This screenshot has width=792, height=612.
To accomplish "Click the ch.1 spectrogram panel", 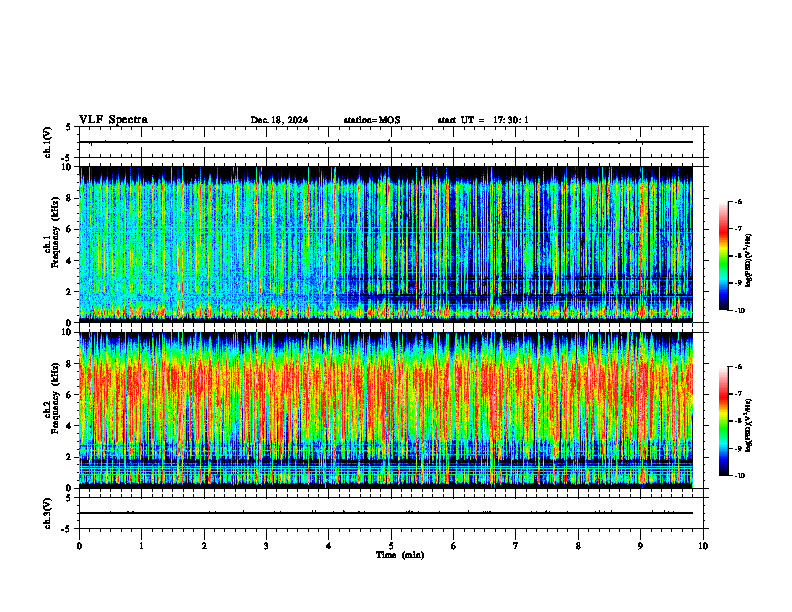I will coord(386,244).
